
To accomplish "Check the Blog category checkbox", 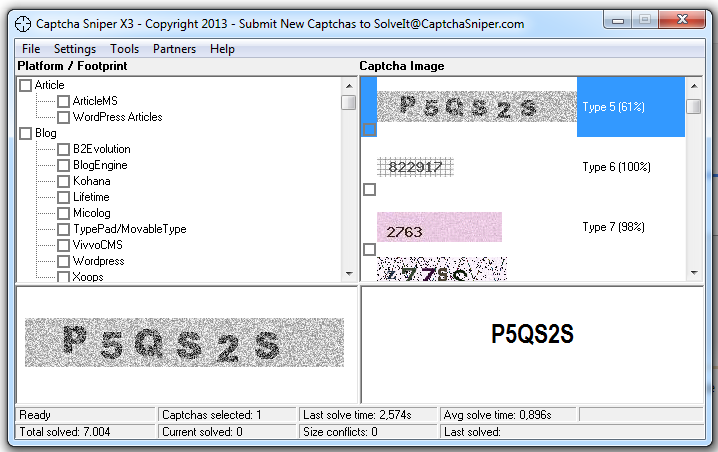I will (x=26, y=133).
